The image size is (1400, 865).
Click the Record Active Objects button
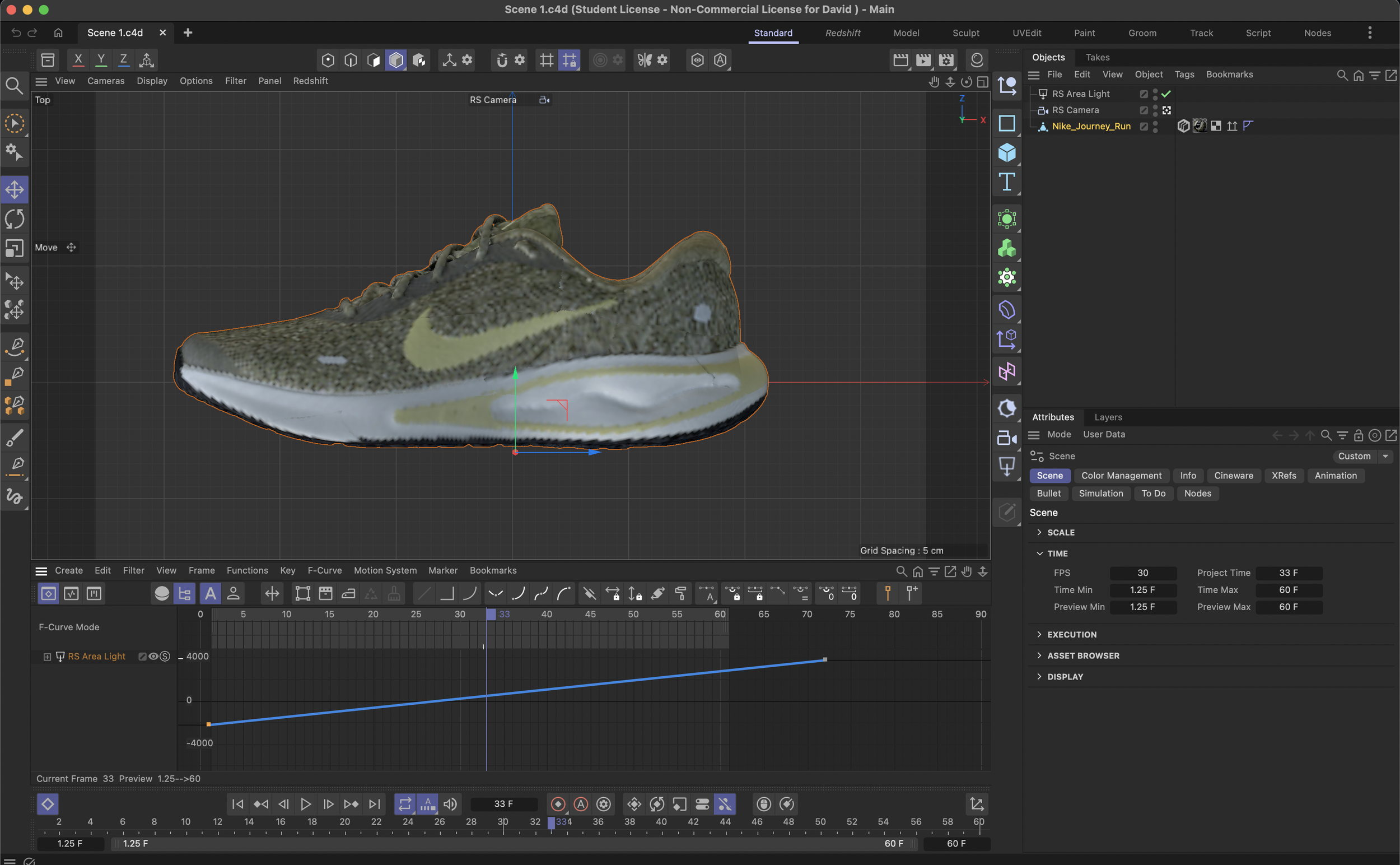(x=558, y=804)
